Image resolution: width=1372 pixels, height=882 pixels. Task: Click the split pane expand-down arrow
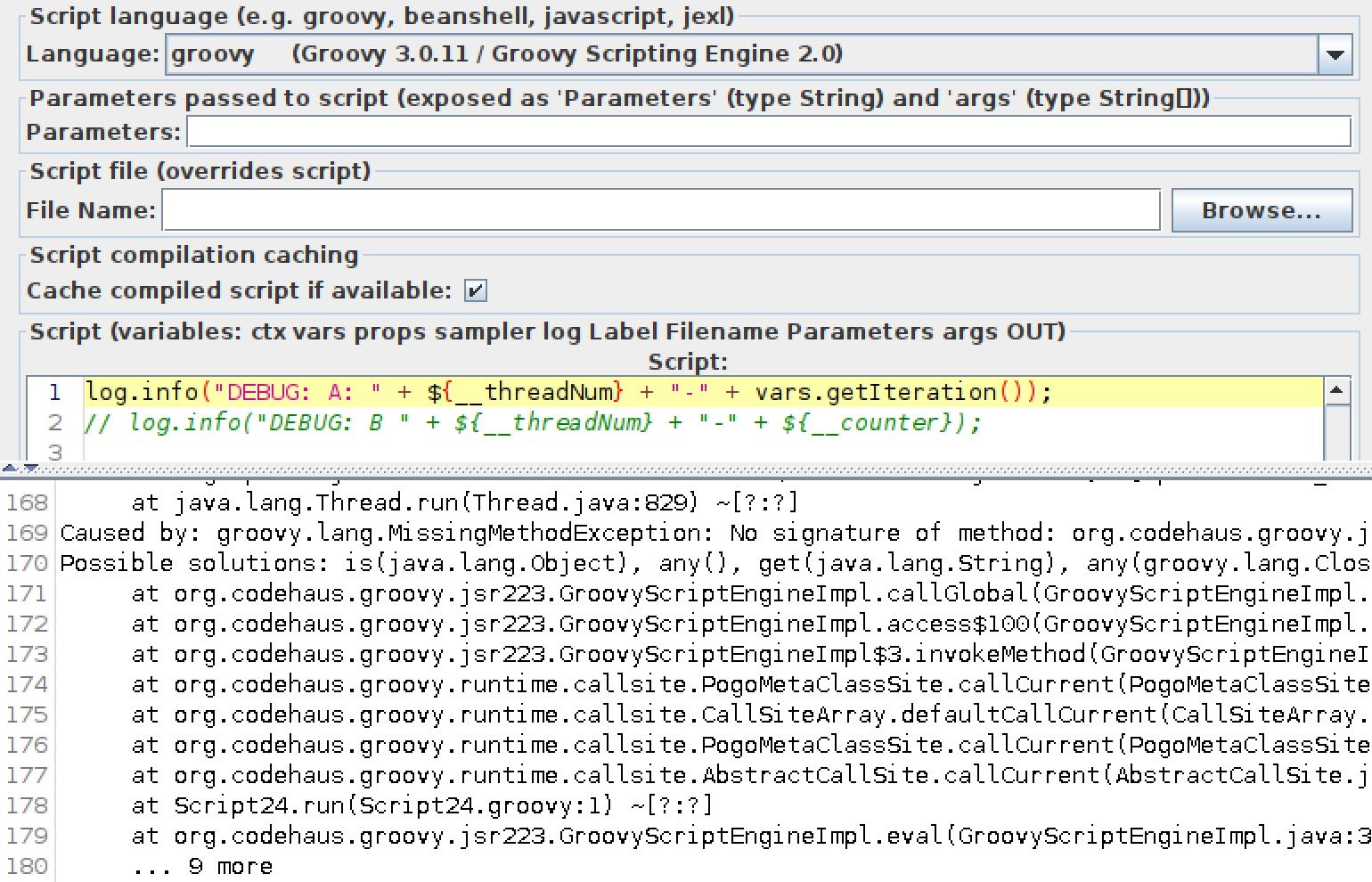[x=31, y=467]
